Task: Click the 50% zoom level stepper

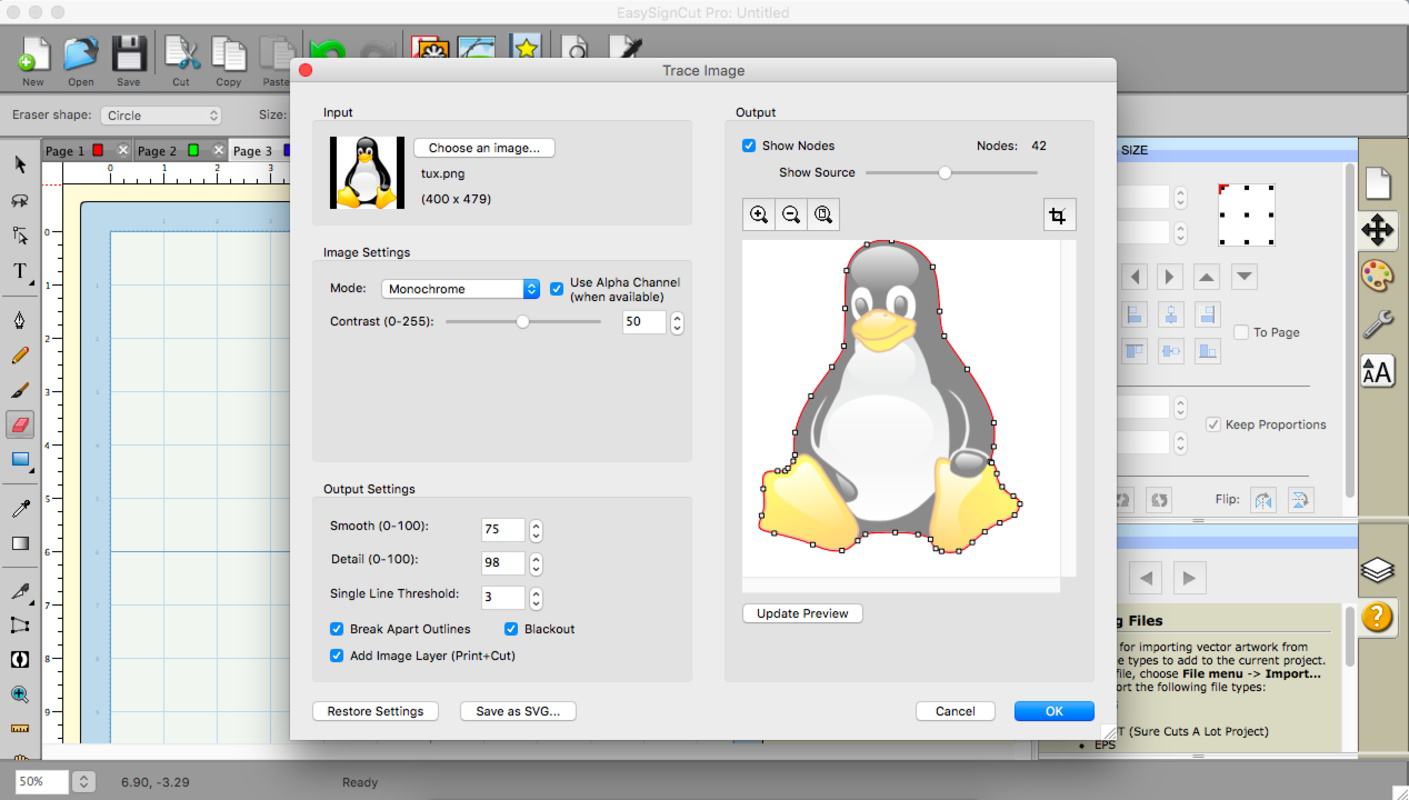Action: (x=84, y=782)
